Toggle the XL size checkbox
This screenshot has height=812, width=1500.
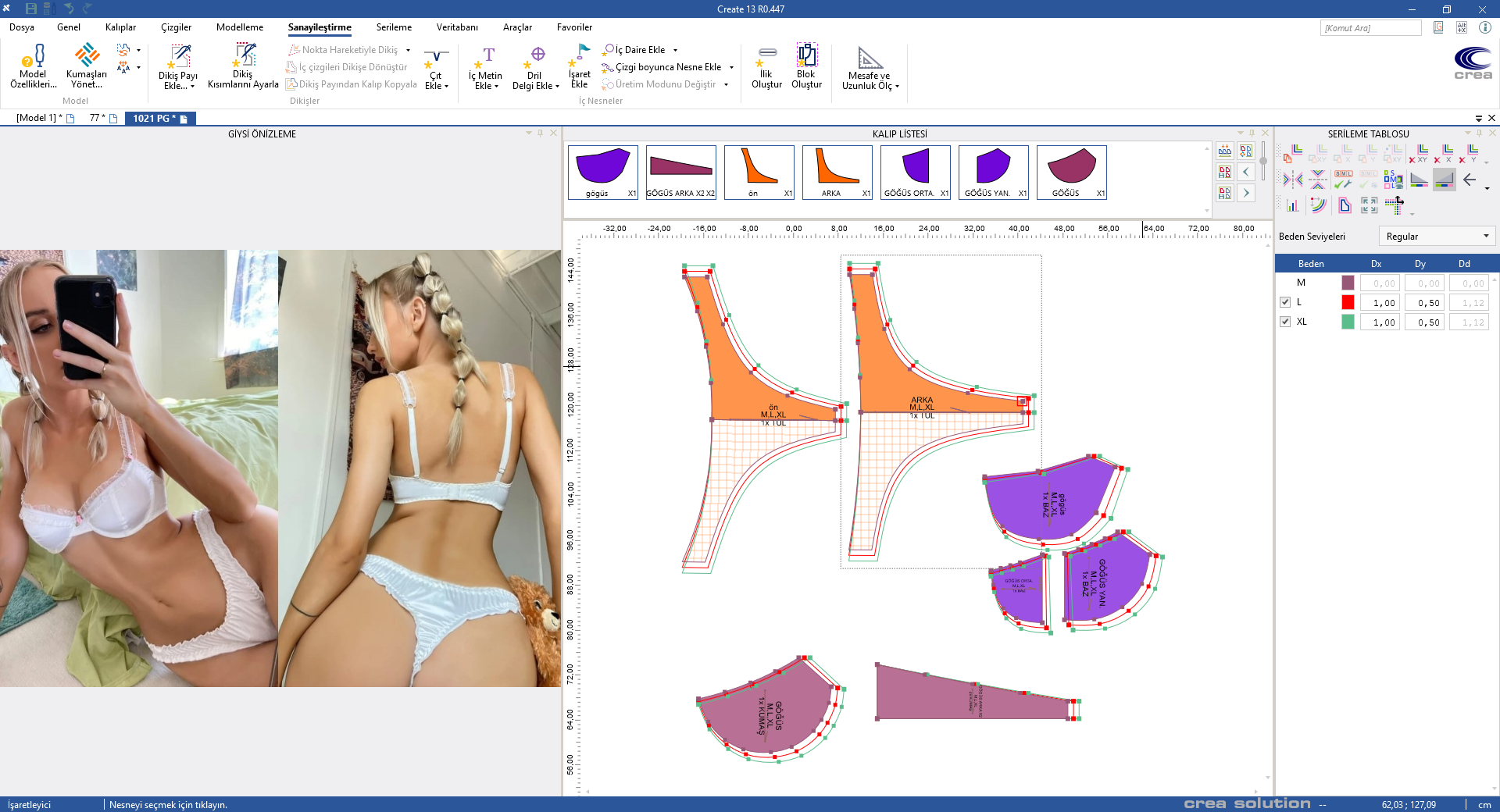(x=1285, y=322)
